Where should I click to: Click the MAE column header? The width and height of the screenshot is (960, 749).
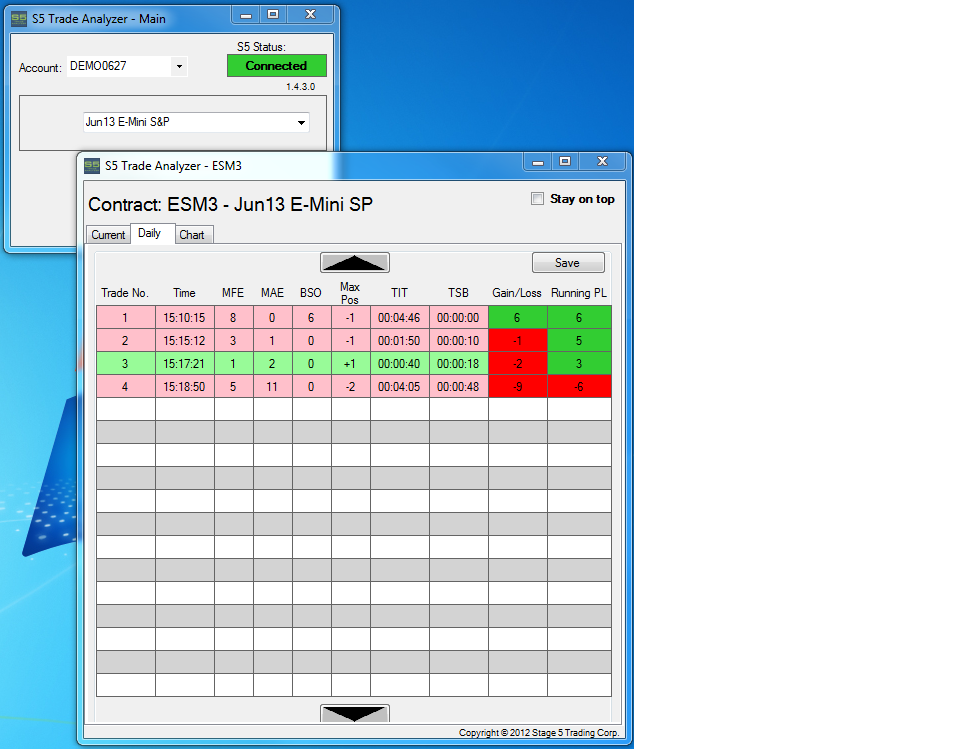(x=272, y=293)
